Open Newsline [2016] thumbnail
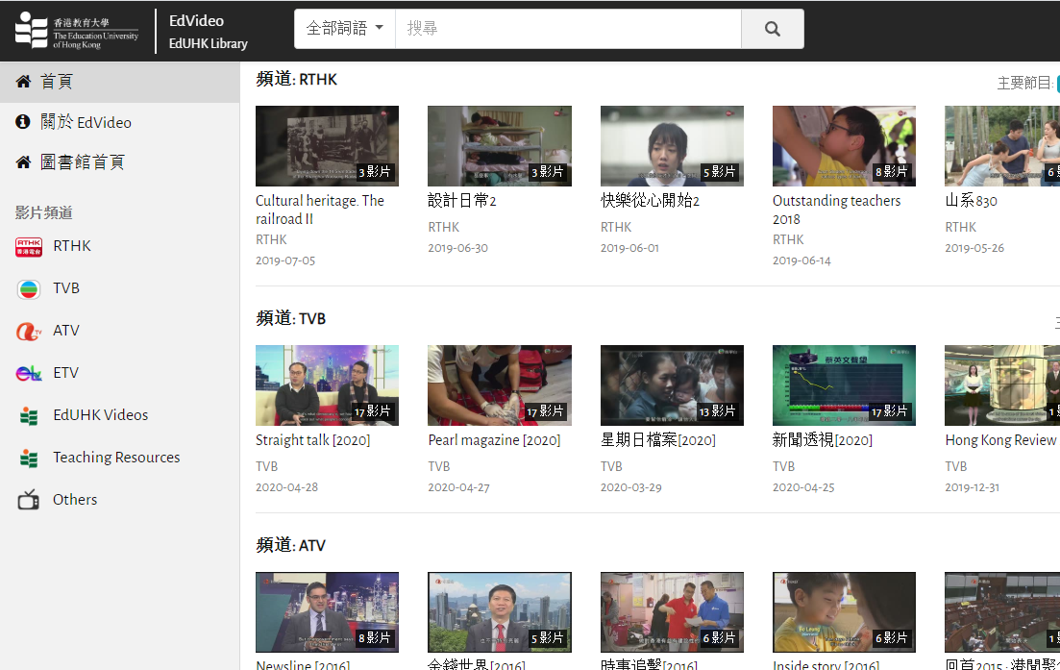 click(x=327, y=613)
